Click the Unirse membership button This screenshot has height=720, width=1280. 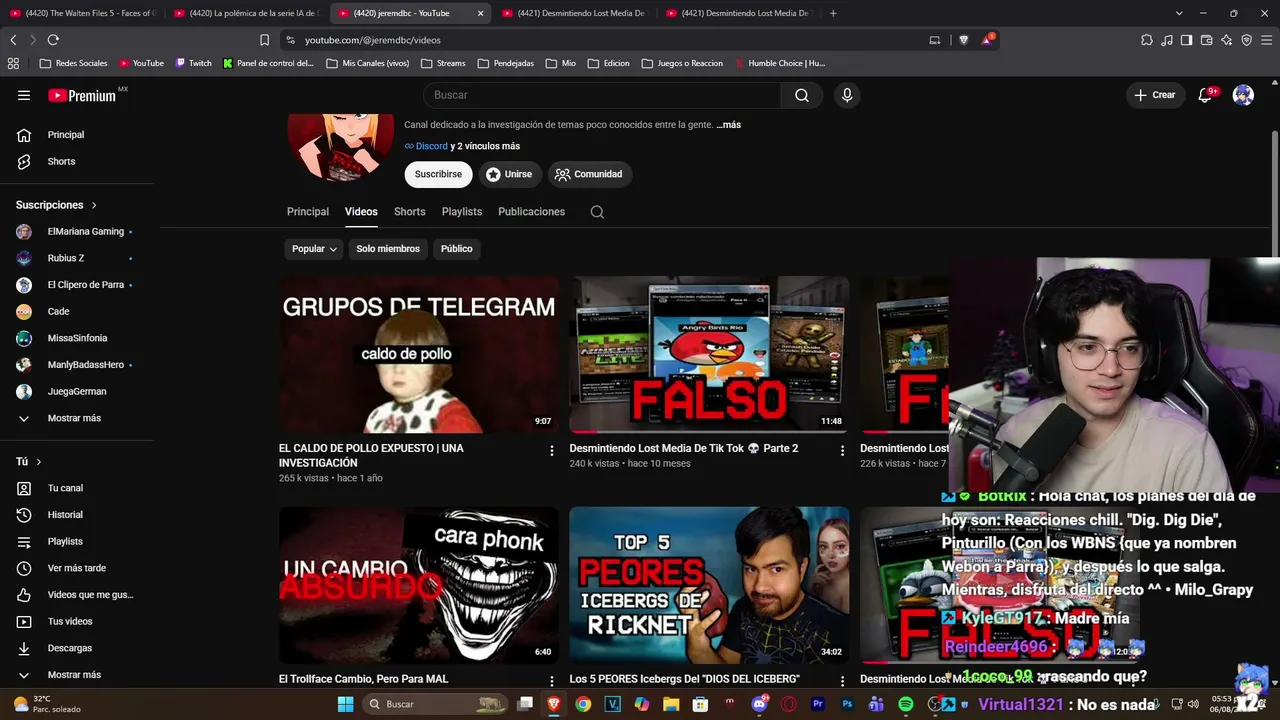[x=509, y=174]
